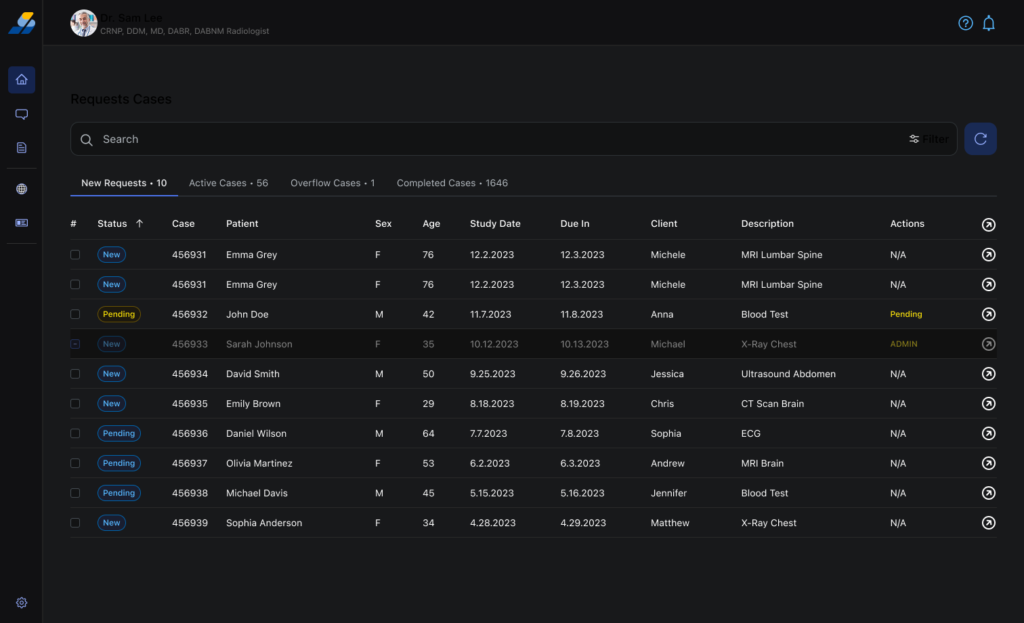Click the globe icon in sidebar
Screen dimensions: 1024x623
tap(21, 189)
